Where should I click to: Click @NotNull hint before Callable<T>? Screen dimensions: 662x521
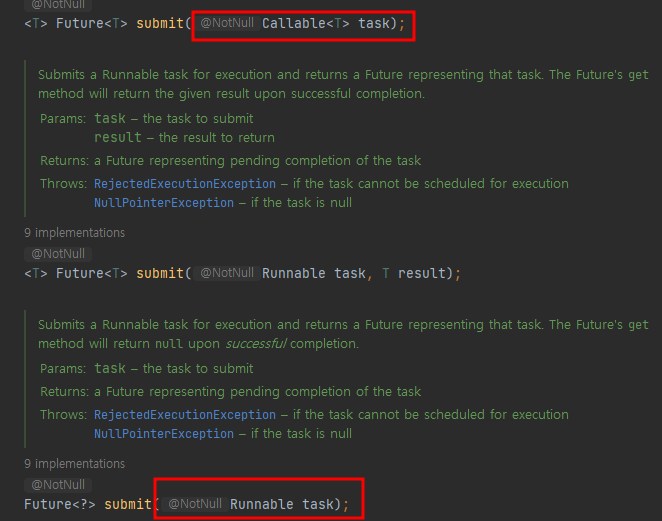(x=227, y=23)
